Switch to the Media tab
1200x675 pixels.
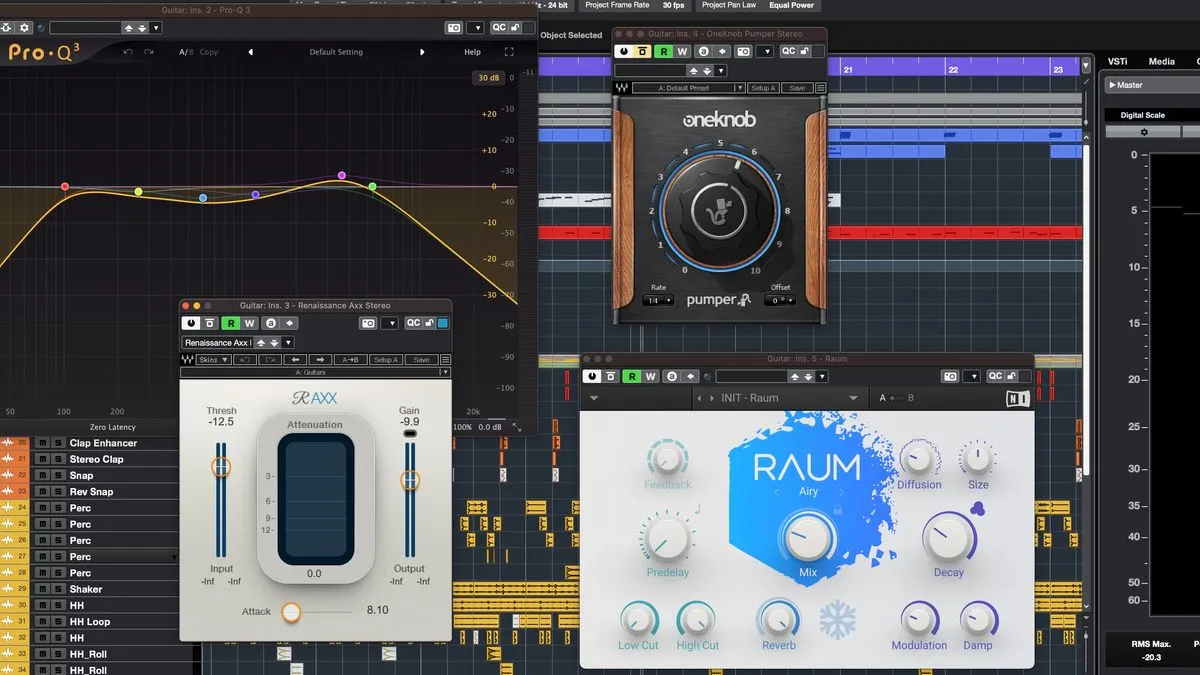pyautogui.click(x=1161, y=62)
